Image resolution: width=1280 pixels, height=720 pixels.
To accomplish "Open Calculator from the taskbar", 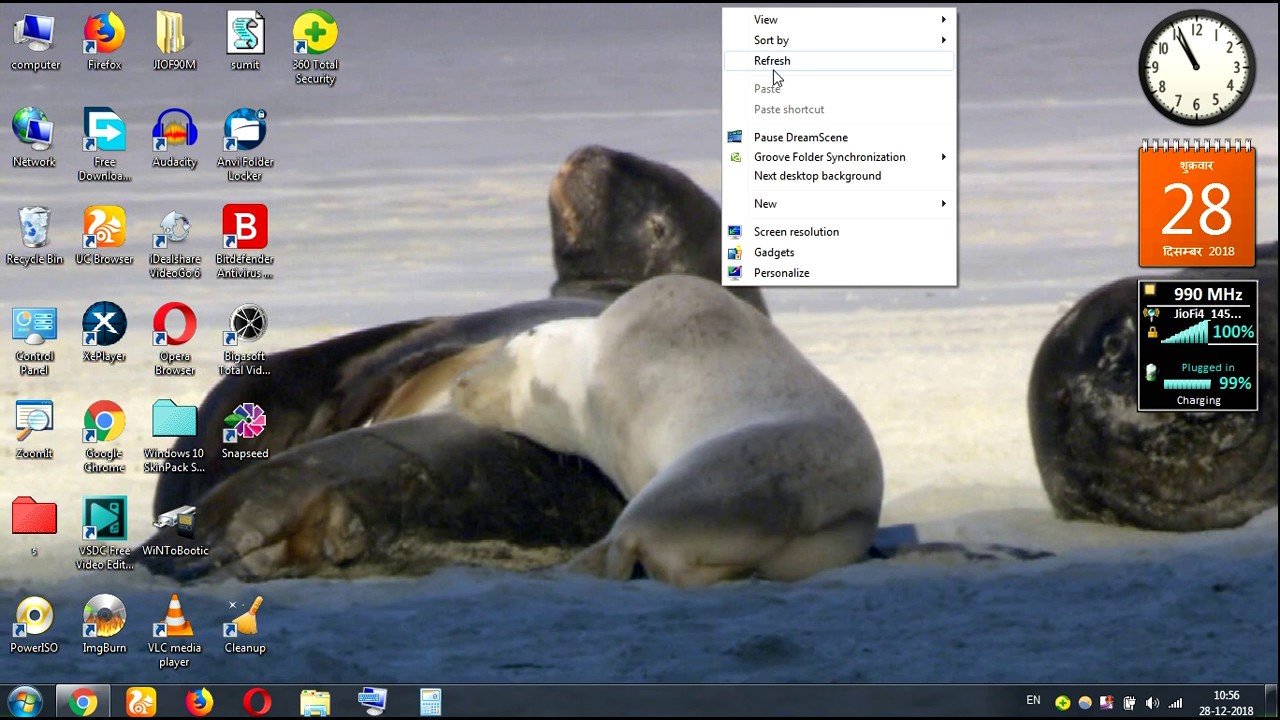I will pos(430,701).
